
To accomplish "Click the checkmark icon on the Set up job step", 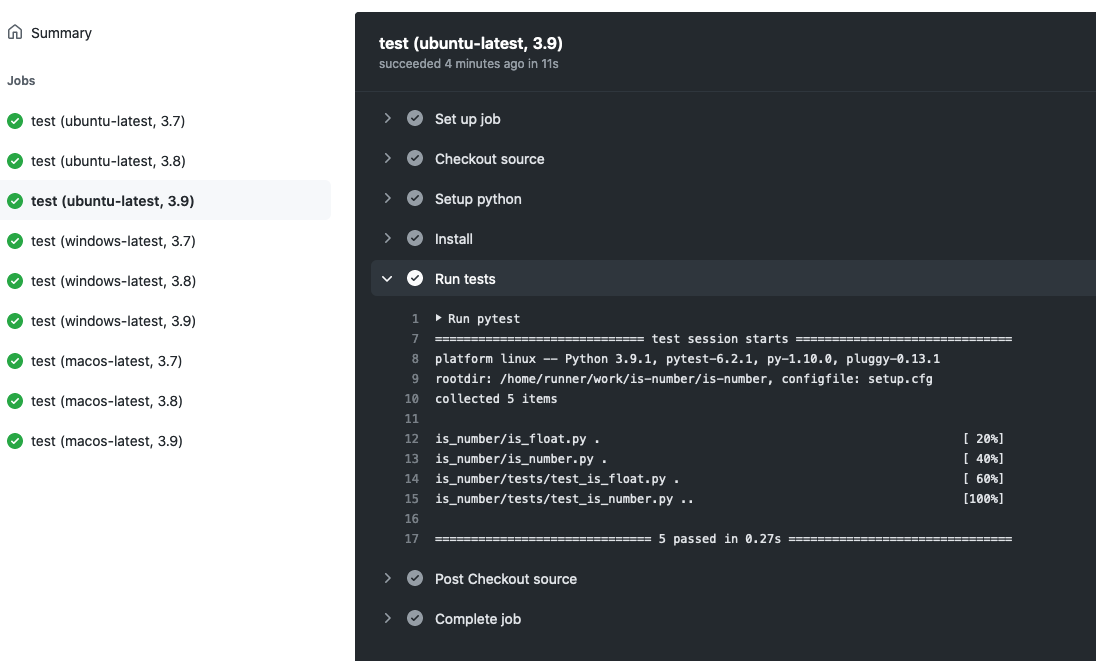I will [x=415, y=118].
